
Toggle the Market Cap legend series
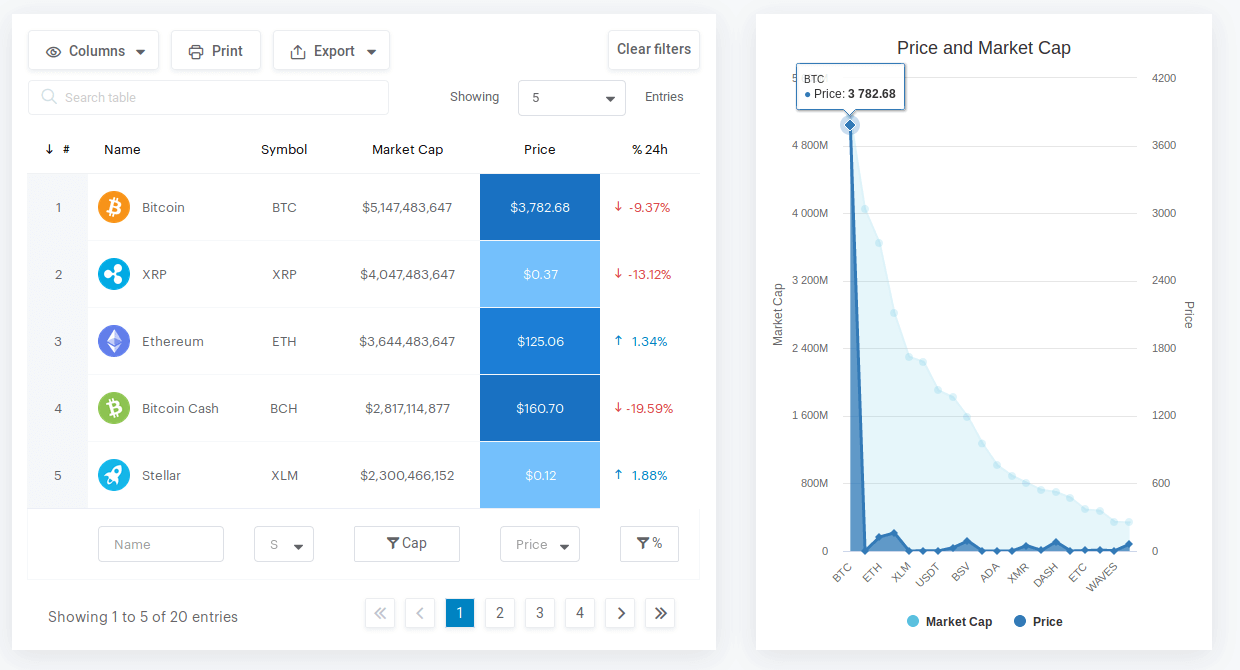pyautogui.click(x=949, y=621)
